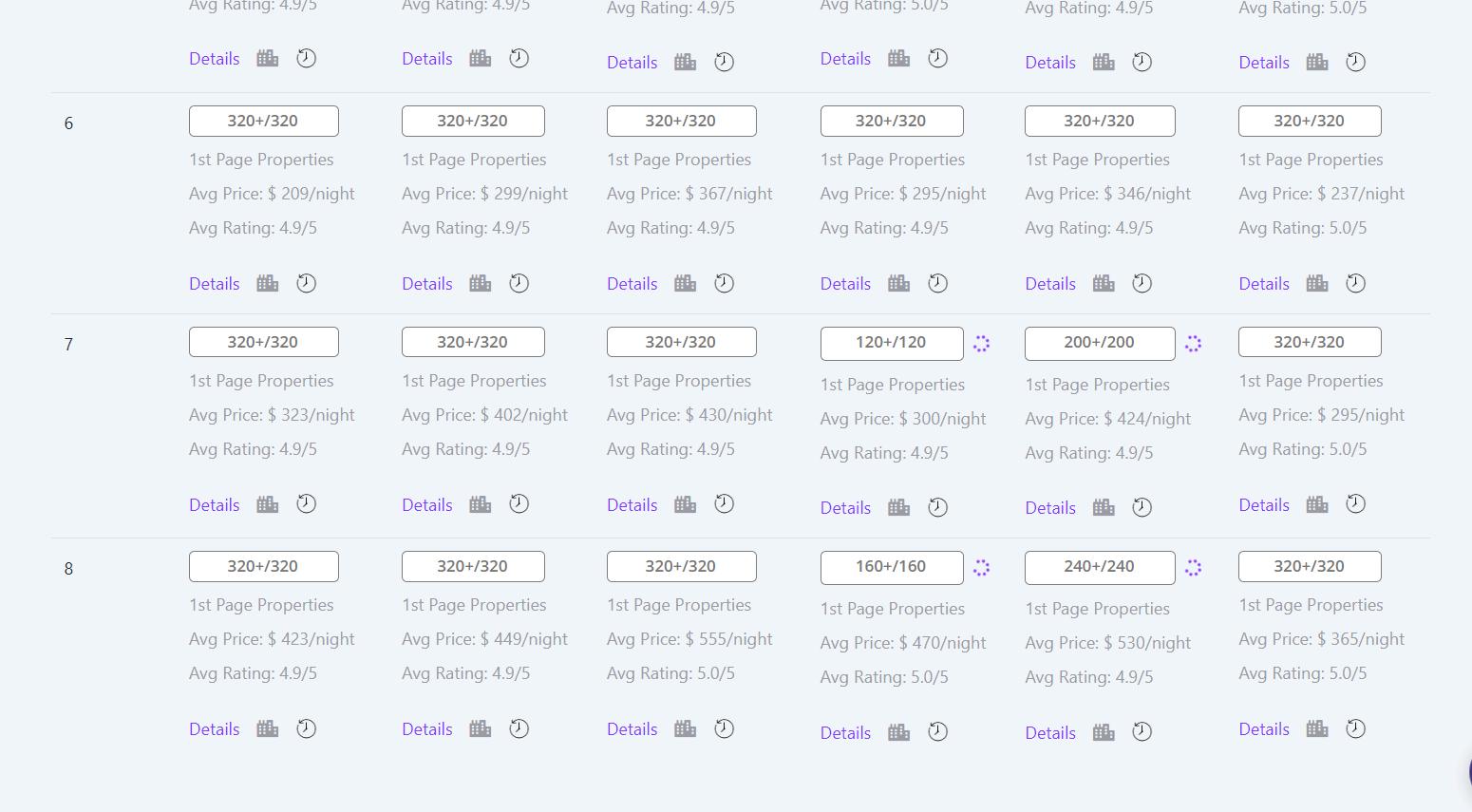Open building icon in the $299/night cell
Image resolution: width=1472 pixels, height=812 pixels.
click(x=481, y=283)
